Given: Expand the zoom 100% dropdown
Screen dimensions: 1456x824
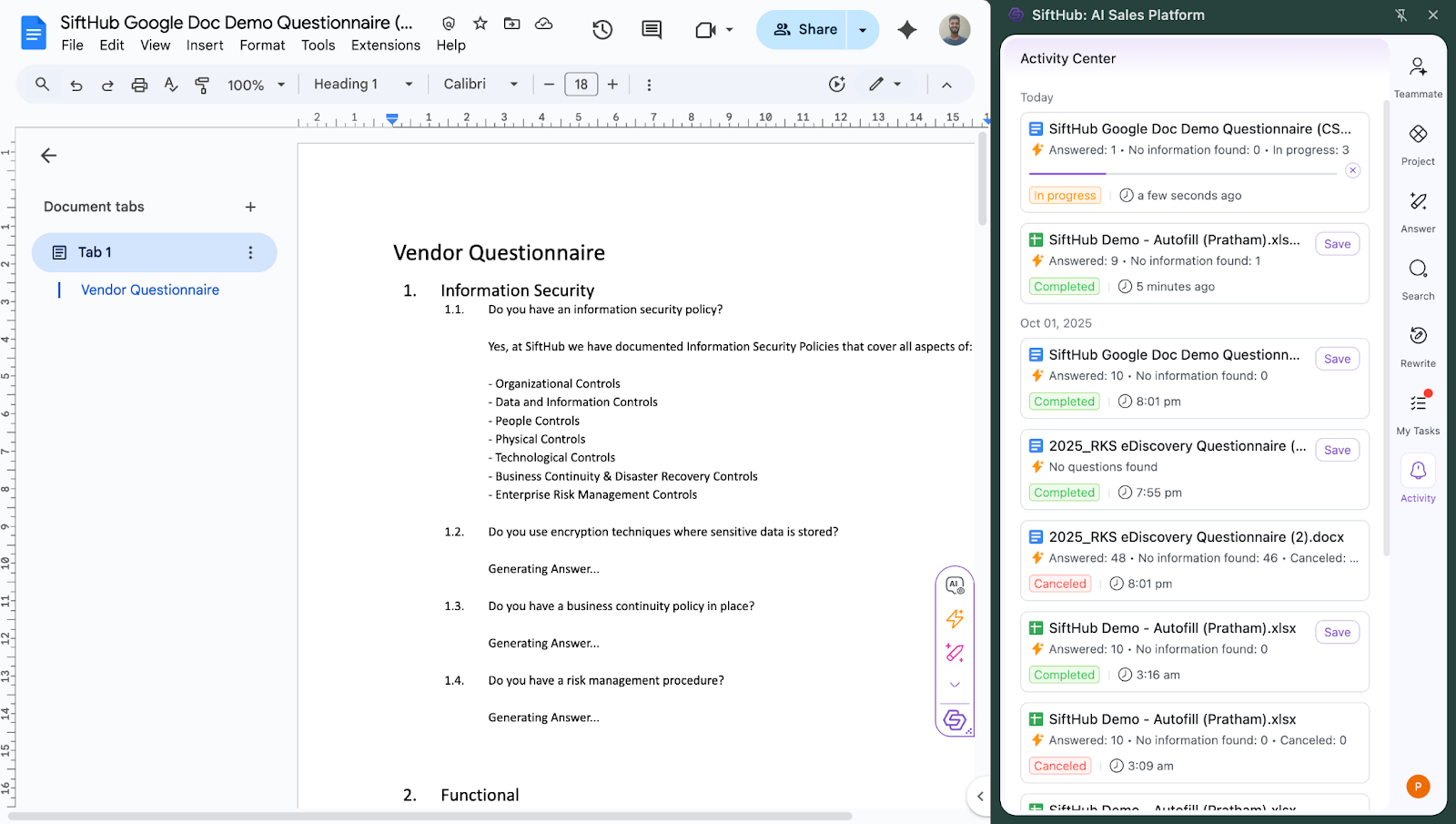Looking at the screenshot, I should pyautogui.click(x=256, y=85).
